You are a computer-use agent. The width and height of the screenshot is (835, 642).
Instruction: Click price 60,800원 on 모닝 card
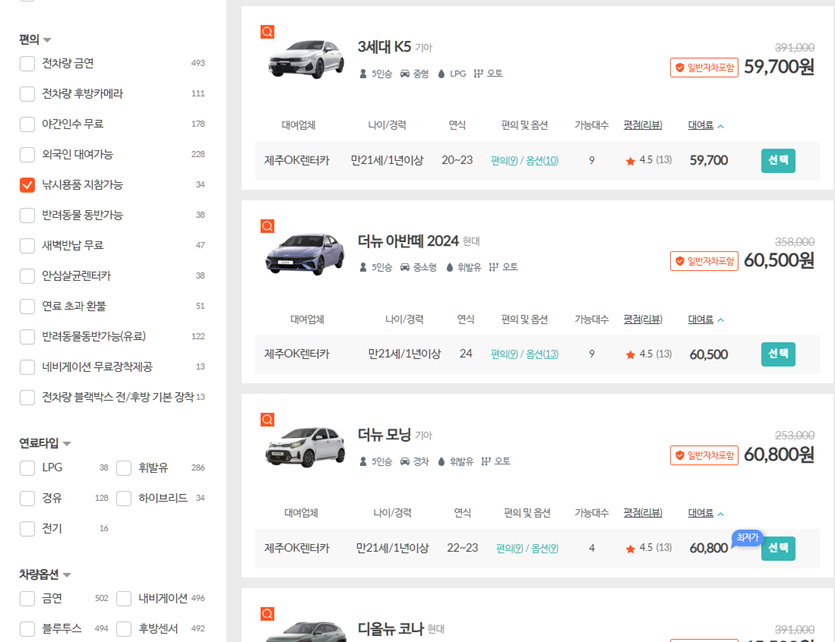coord(779,455)
